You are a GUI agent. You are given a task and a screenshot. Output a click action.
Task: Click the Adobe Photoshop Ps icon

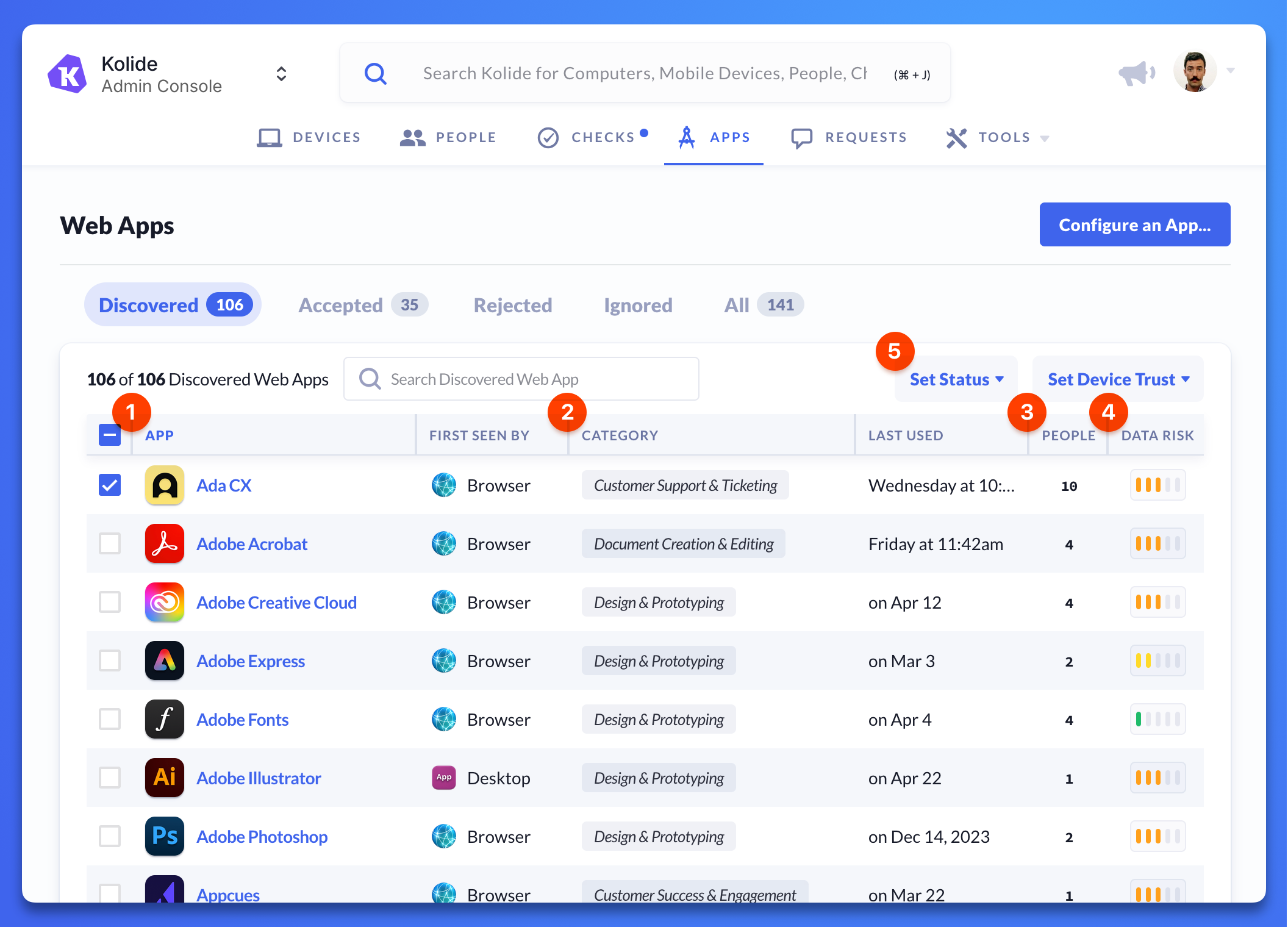tap(164, 836)
